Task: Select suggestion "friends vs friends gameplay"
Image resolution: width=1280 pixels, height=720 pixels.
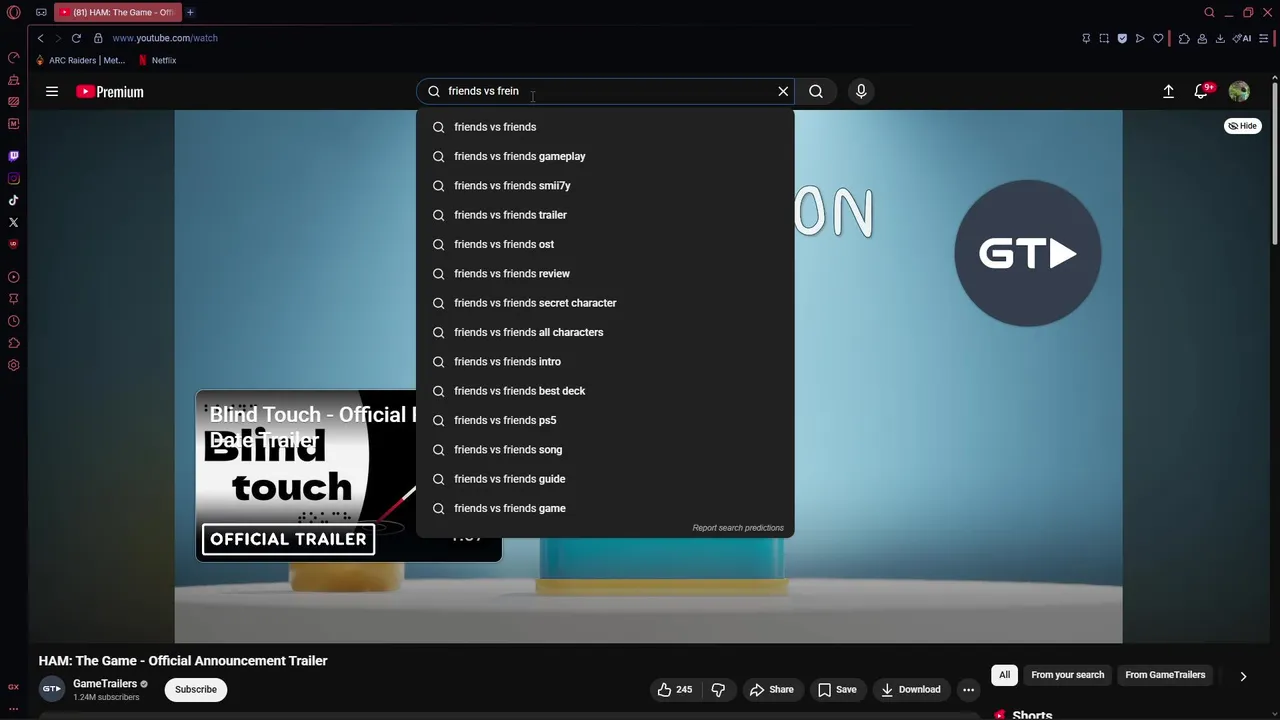Action: [x=605, y=156]
